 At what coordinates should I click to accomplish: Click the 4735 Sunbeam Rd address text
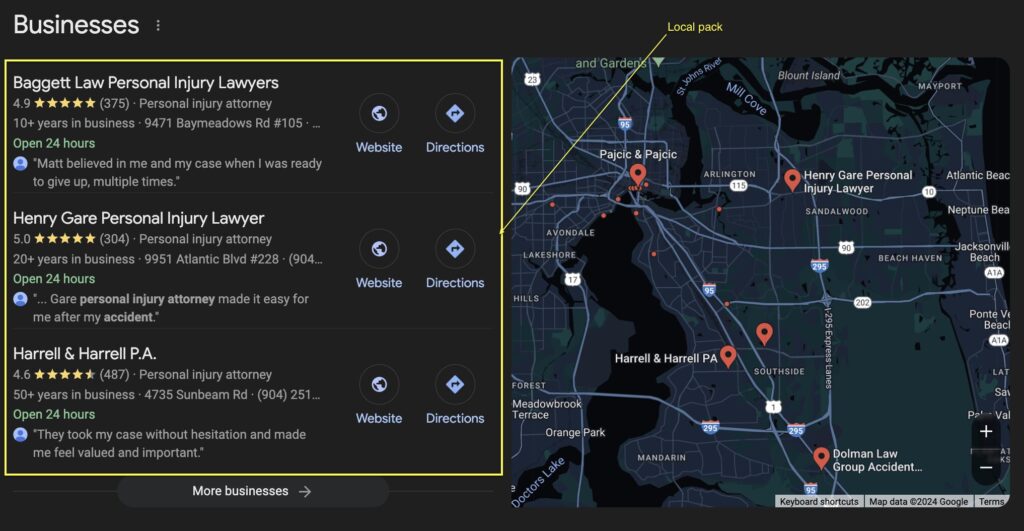(196, 394)
